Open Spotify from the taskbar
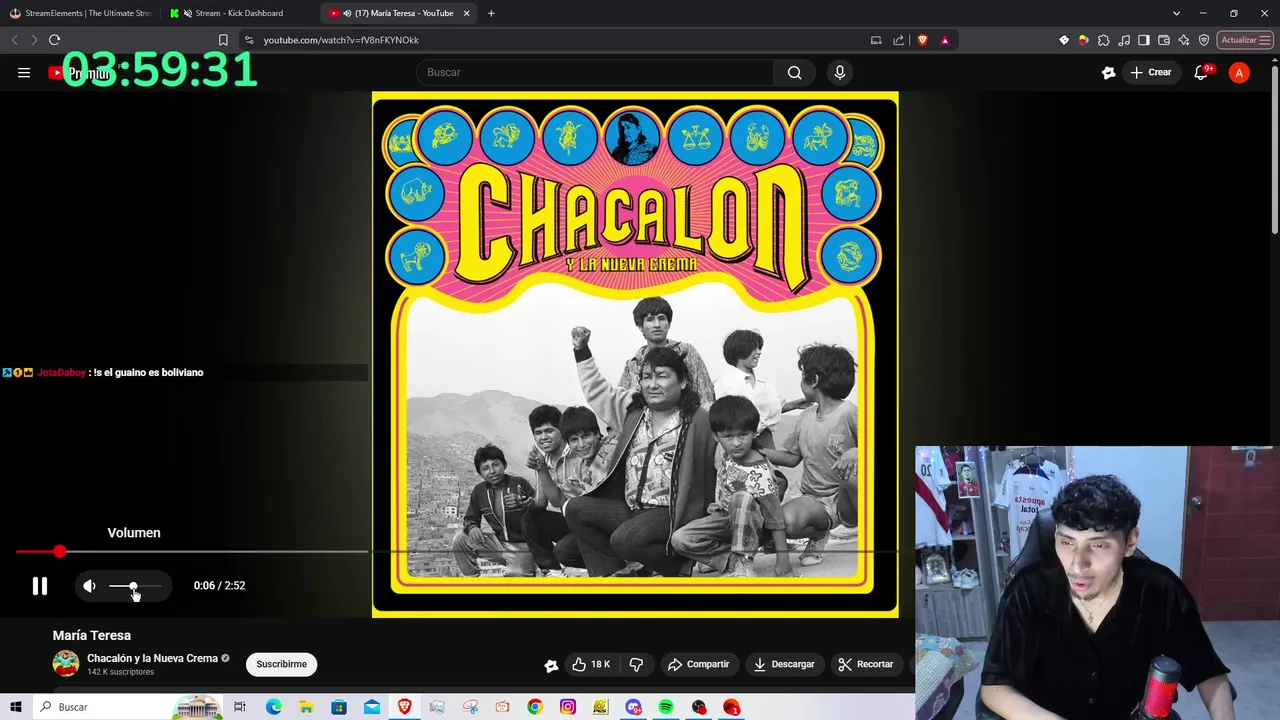Image resolution: width=1280 pixels, height=720 pixels. pos(666,707)
